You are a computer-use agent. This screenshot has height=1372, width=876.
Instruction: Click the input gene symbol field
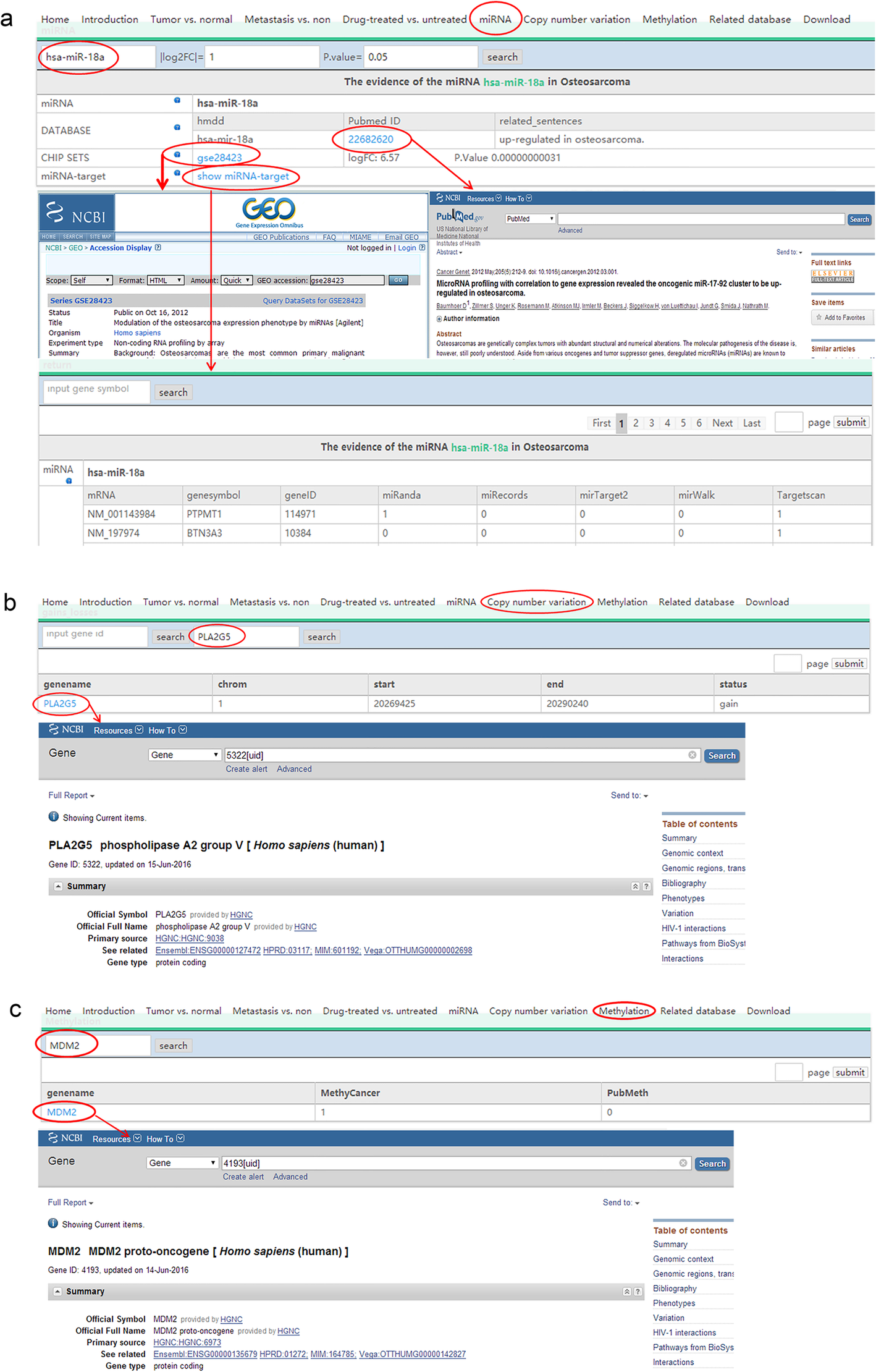pyautogui.click(x=96, y=392)
